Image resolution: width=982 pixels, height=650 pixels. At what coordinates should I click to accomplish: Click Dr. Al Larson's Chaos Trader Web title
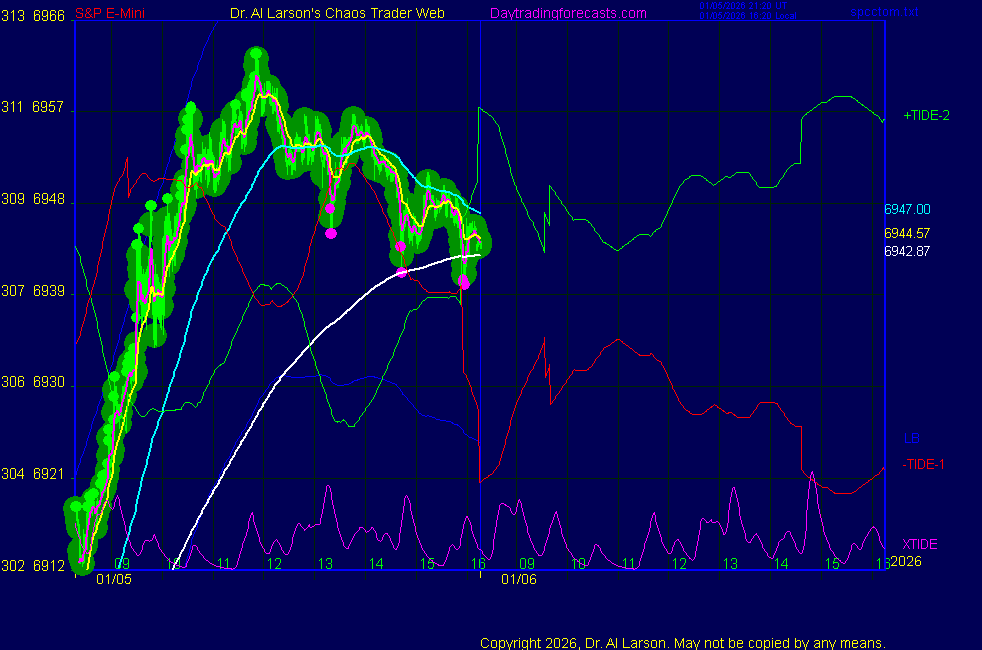pos(337,13)
